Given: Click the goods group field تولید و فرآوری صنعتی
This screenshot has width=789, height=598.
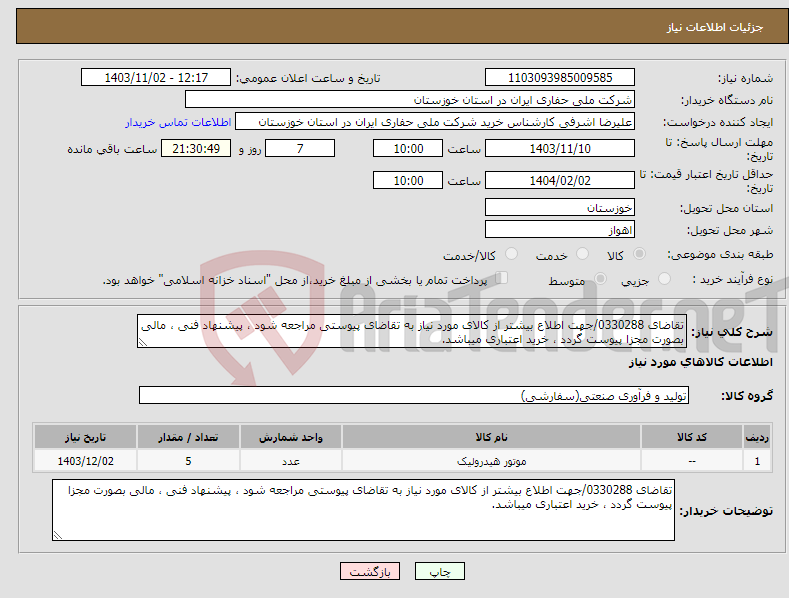Looking at the screenshot, I should [414, 395].
